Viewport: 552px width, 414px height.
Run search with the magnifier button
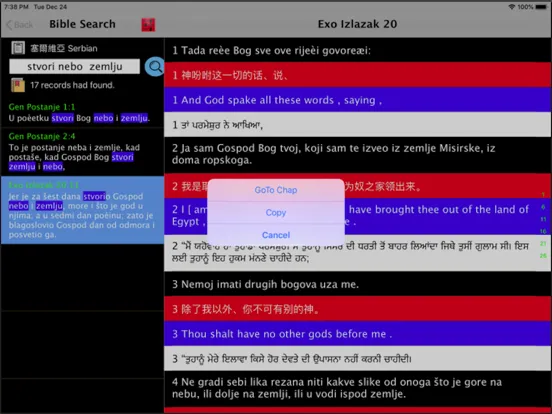coord(155,67)
